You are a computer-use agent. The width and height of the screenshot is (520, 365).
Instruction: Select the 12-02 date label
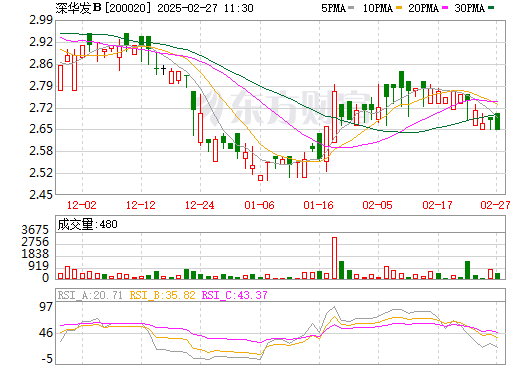82,205
